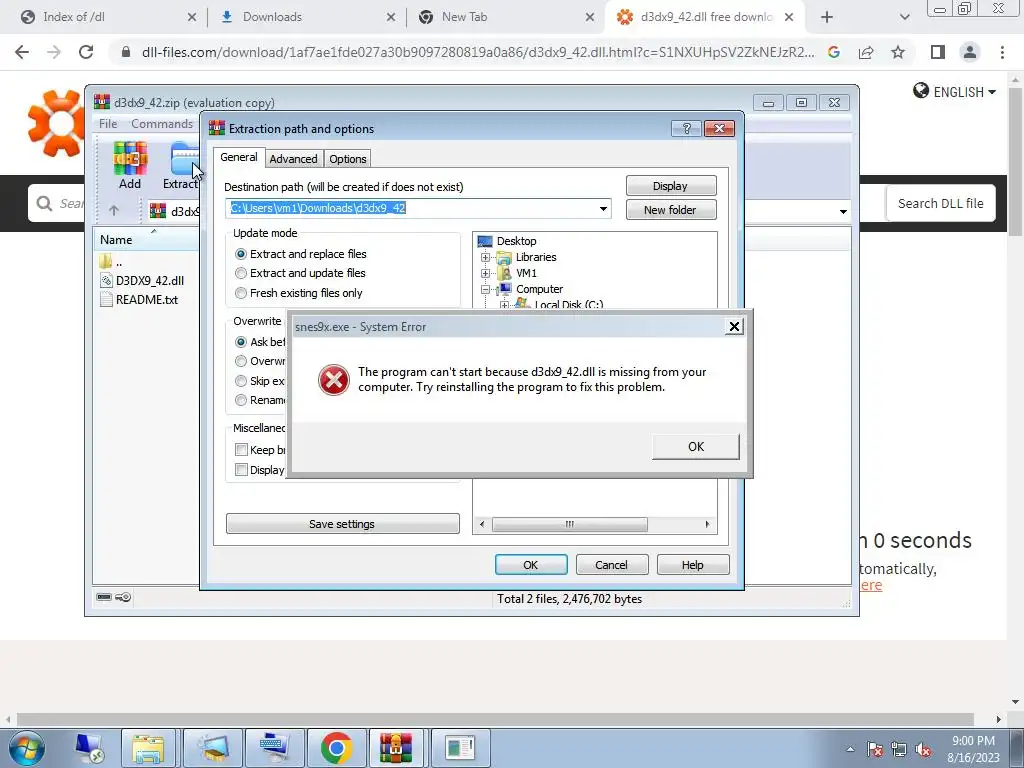1024x768 pixels.
Task: Click the New folder button
Action: click(671, 210)
